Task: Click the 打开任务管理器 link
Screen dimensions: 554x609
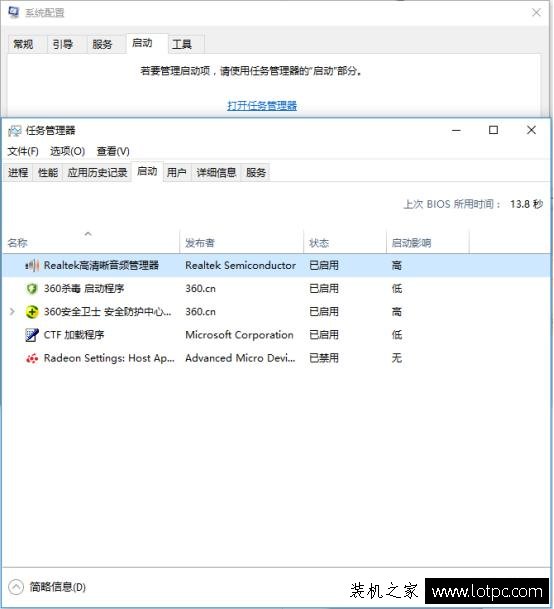Action: [x=262, y=106]
